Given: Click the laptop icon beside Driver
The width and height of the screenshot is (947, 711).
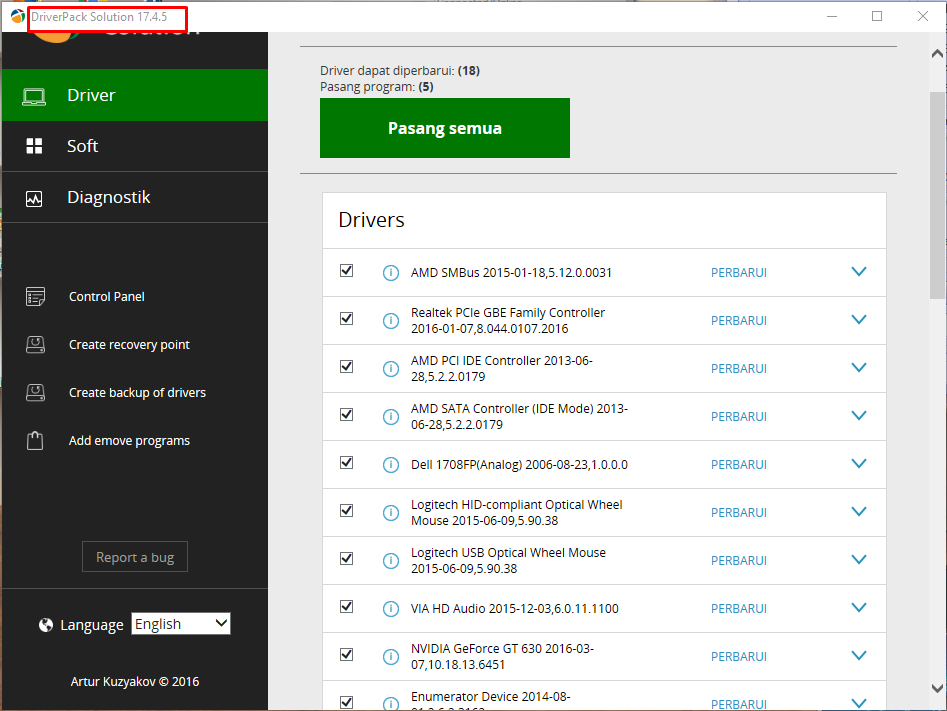Looking at the screenshot, I should (34, 97).
